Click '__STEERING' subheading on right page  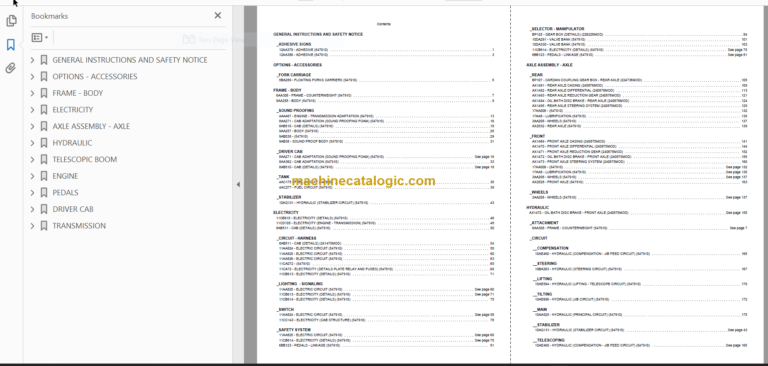click(544, 264)
